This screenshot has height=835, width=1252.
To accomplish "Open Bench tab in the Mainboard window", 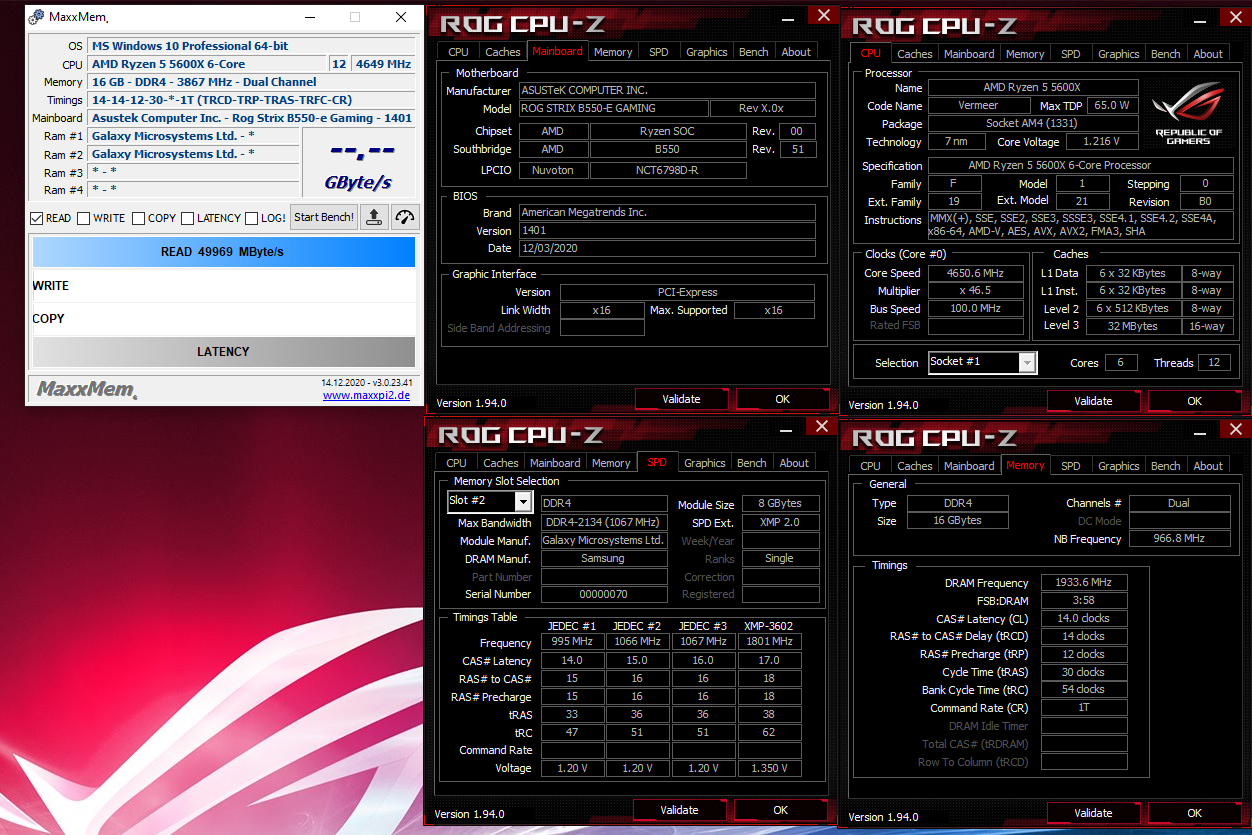I will [753, 52].
